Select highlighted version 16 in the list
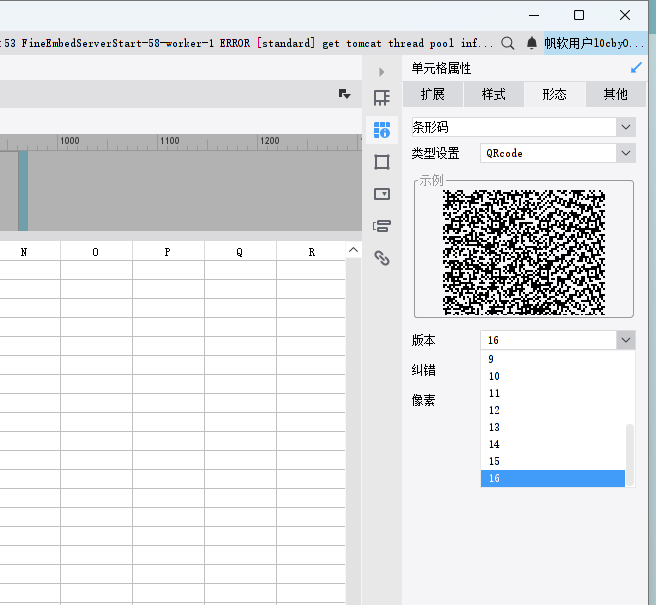The width and height of the screenshot is (656, 605). [553, 478]
